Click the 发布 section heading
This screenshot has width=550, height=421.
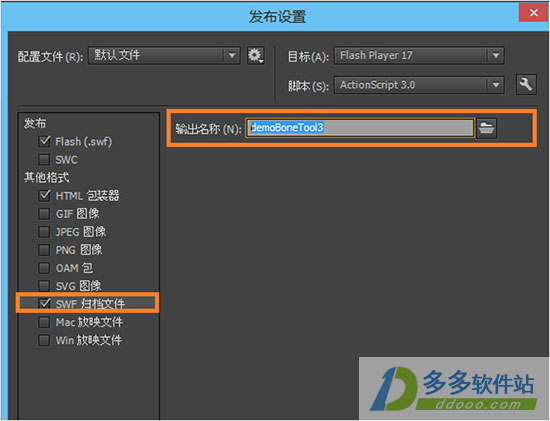tap(35, 123)
